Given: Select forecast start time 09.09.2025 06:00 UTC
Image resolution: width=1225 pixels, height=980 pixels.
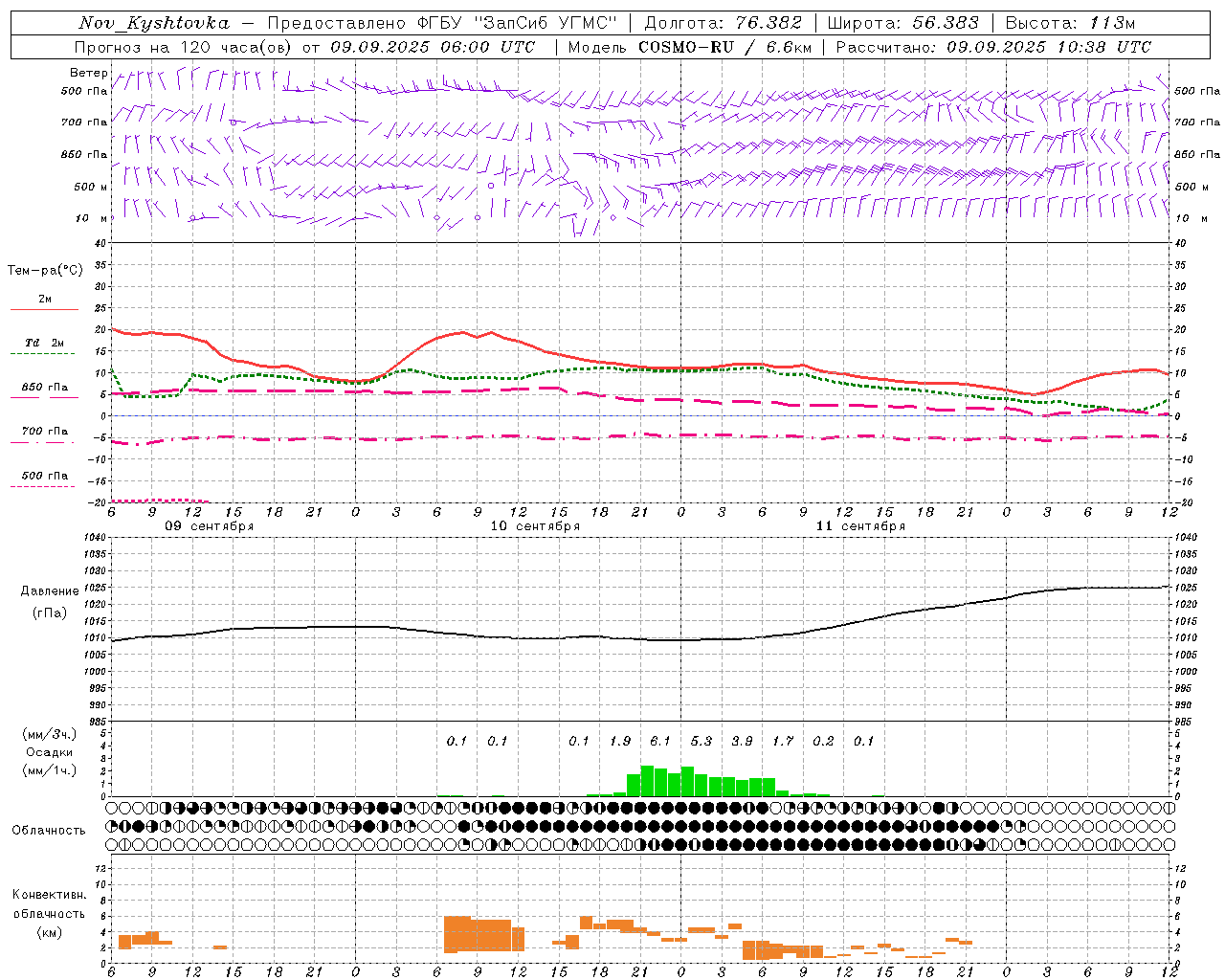Looking at the screenshot, I should click(x=433, y=47).
